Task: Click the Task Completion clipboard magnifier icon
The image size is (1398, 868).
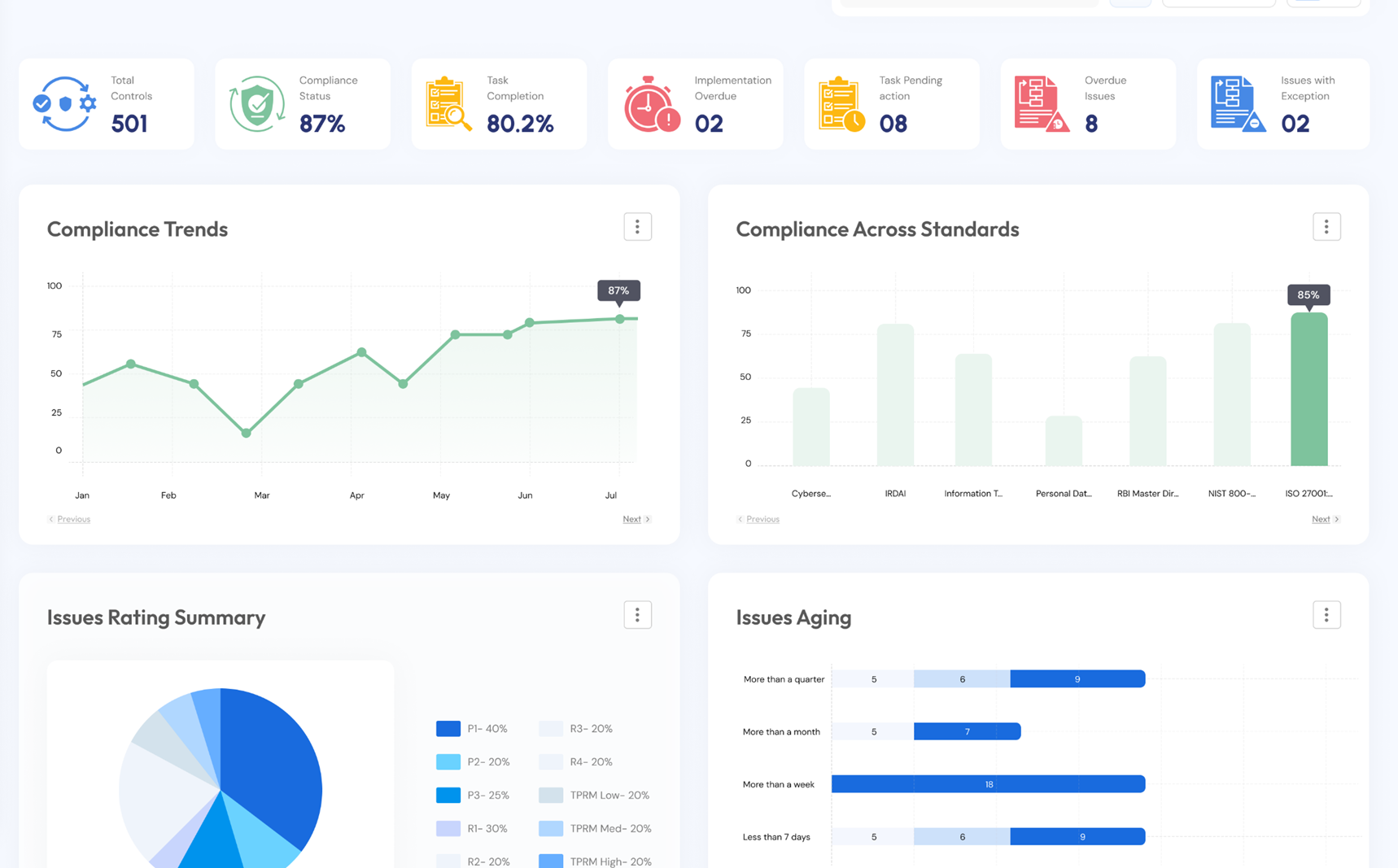Action: (448, 104)
